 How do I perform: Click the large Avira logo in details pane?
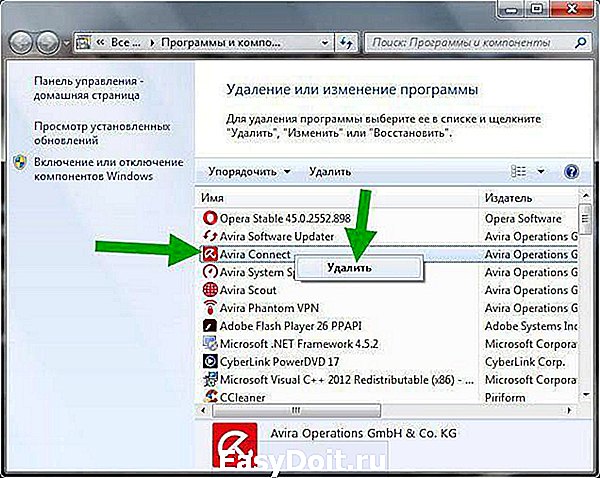[x=235, y=445]
